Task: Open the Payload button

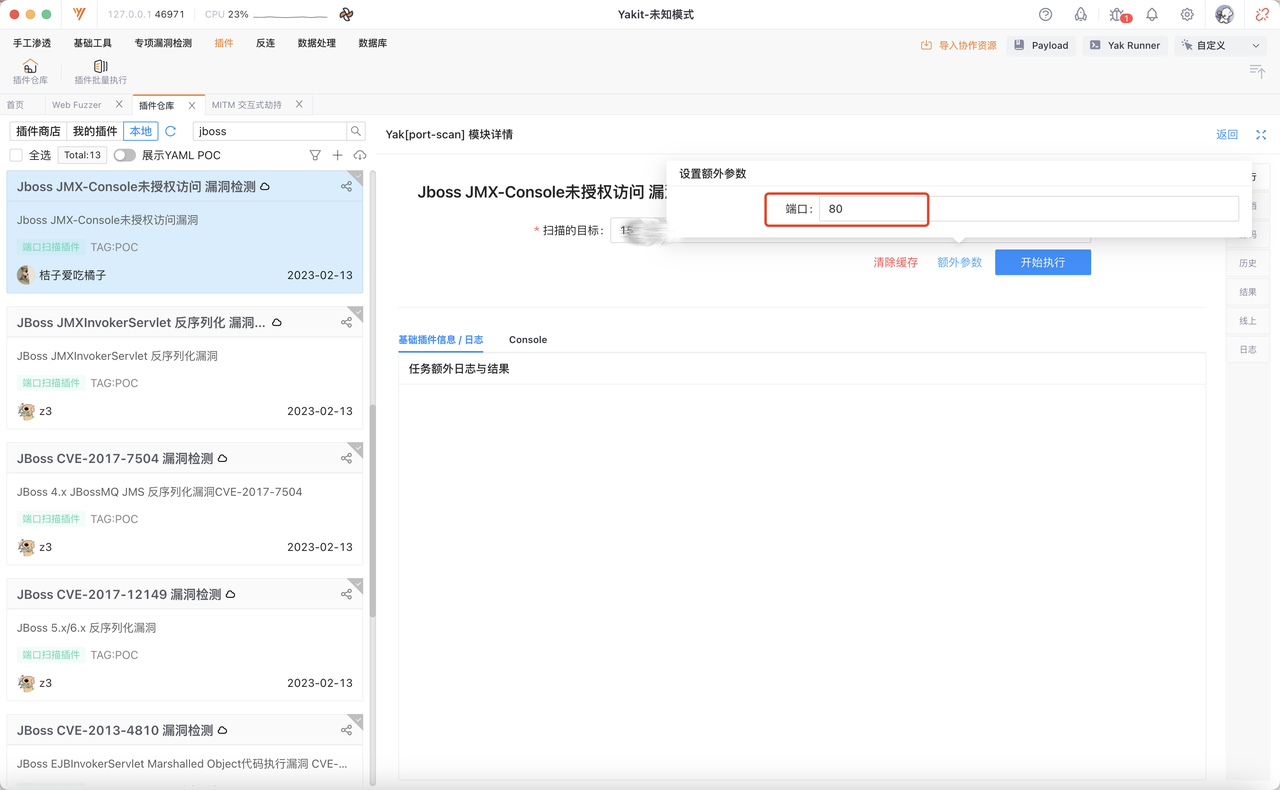Action: [1040, 45]
